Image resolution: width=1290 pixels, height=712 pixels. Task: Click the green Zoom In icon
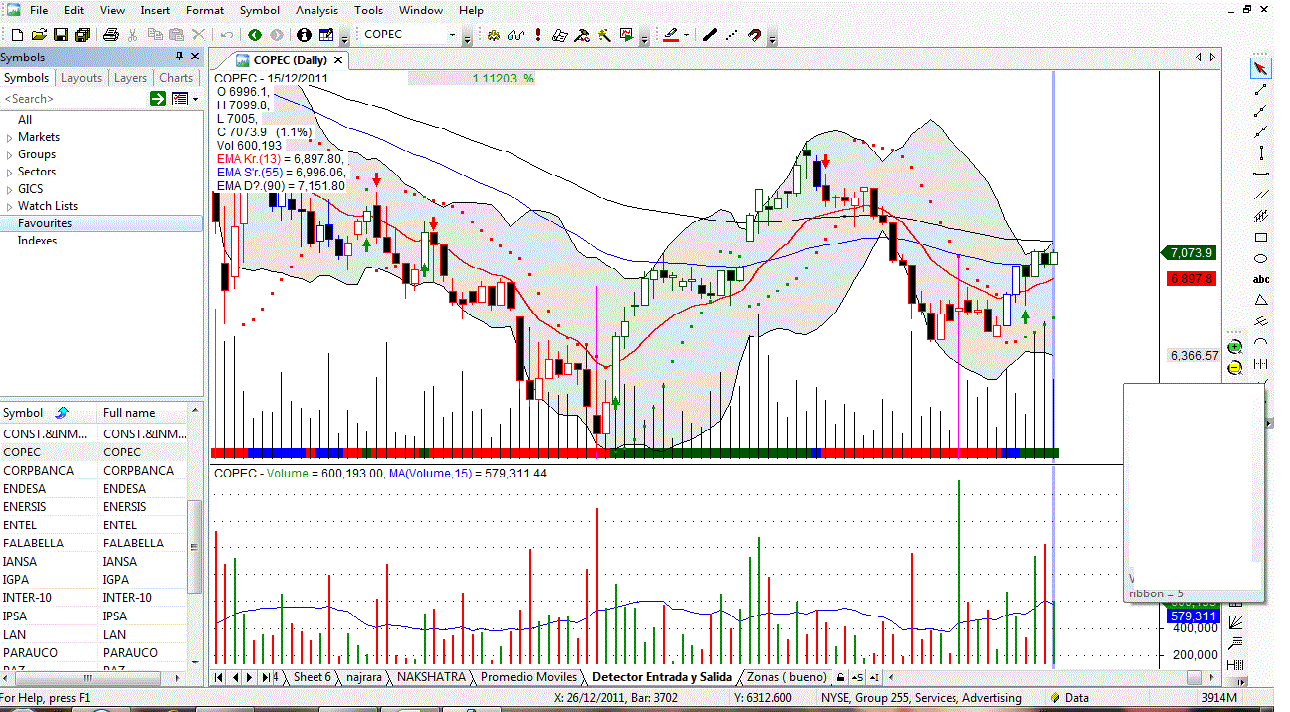1234,346
